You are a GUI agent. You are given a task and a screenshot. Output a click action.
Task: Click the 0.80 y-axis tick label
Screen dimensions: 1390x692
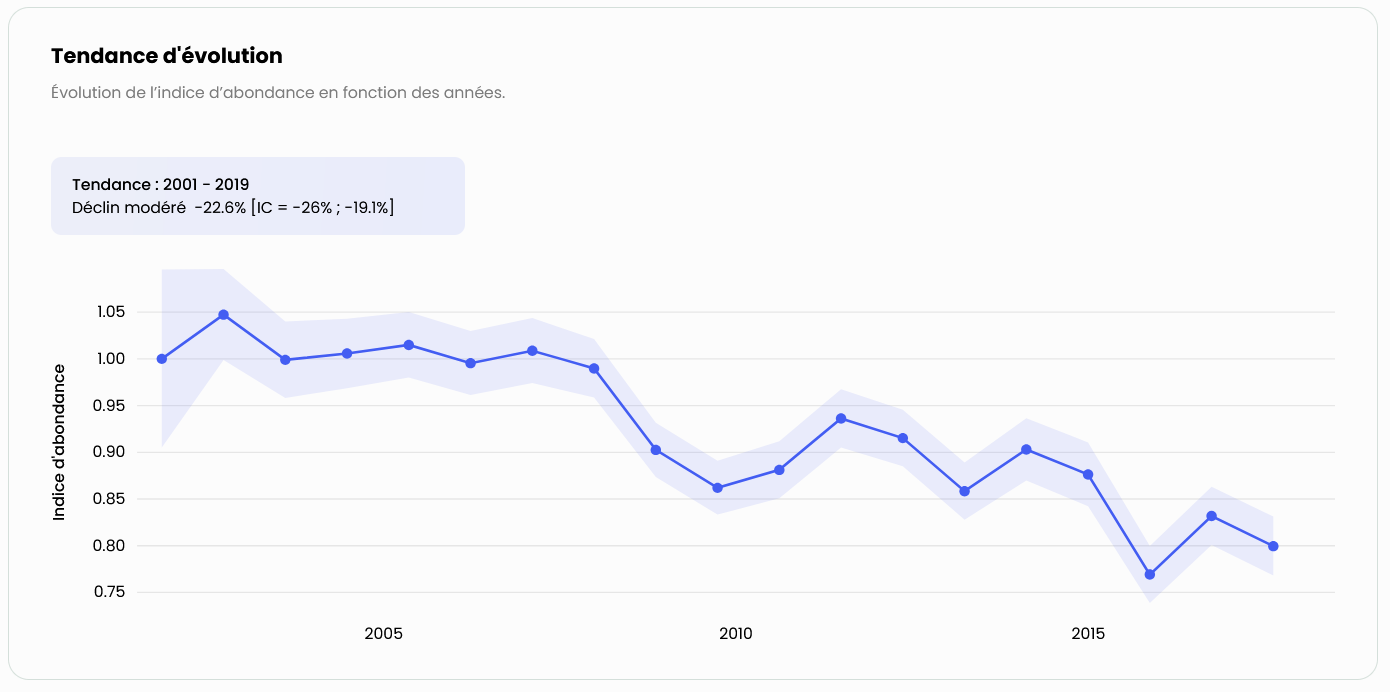(x=111, y=546)
